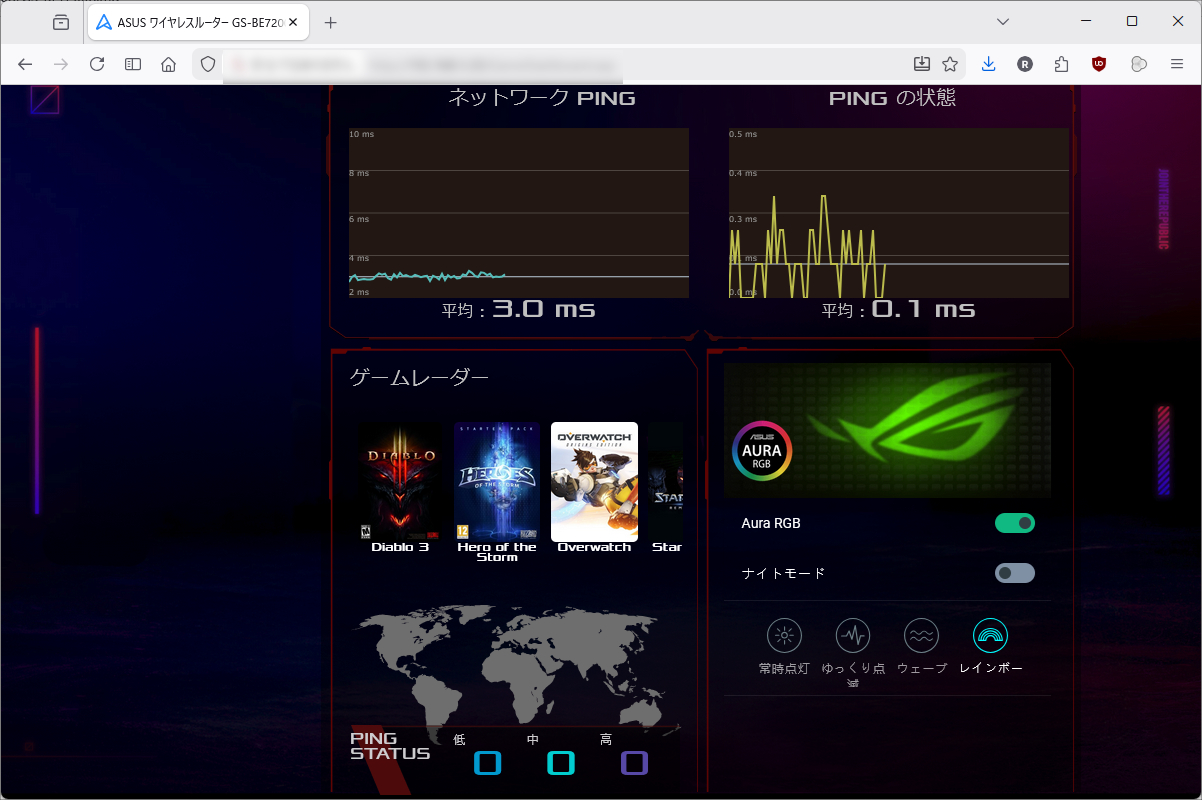Screen dimensions: 1202x800
Task: Click the new tab plus button
Action: click(331, 21)
